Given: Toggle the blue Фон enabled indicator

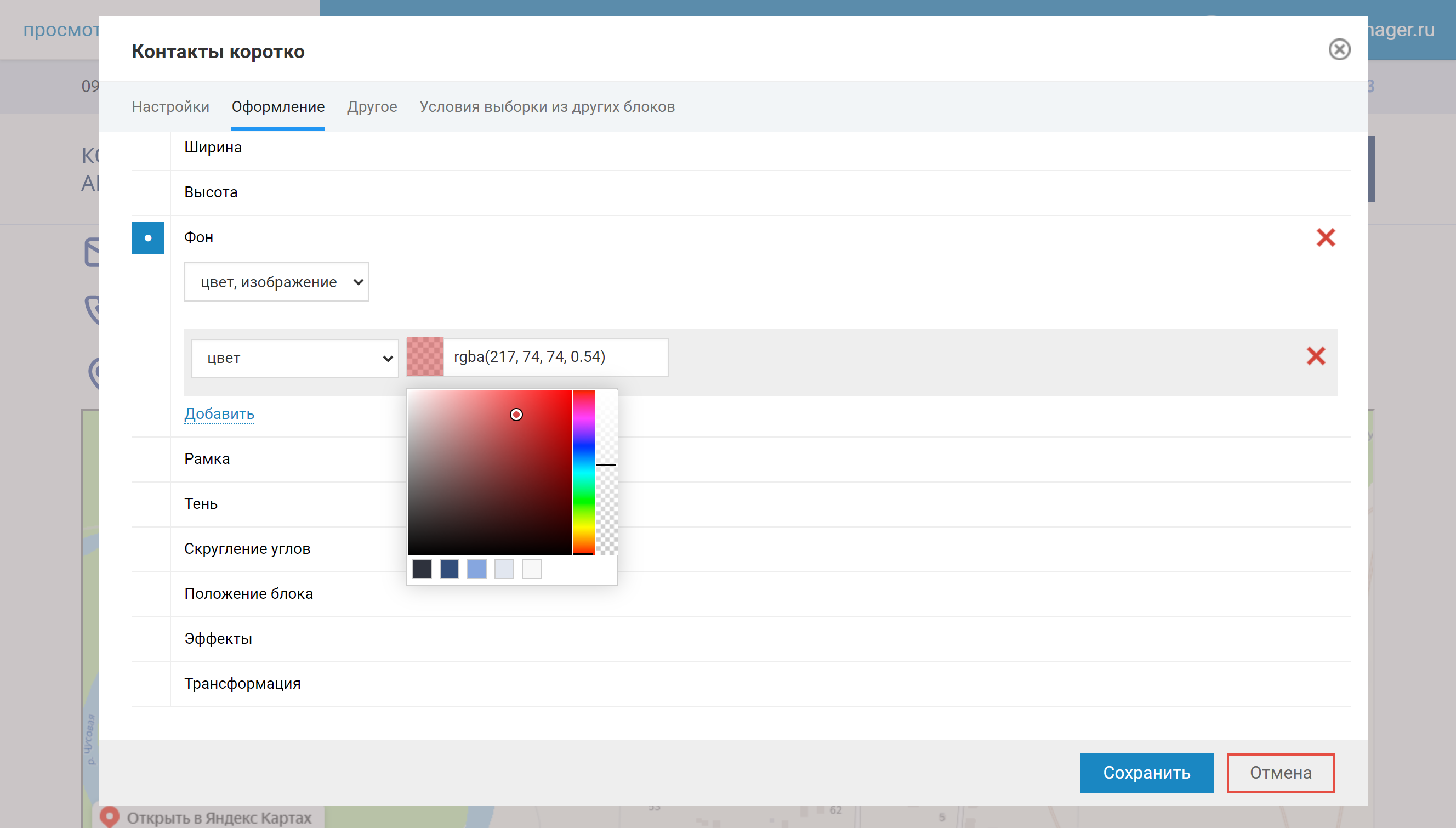Looking at the screenshot, I should [x=148, y=238].
